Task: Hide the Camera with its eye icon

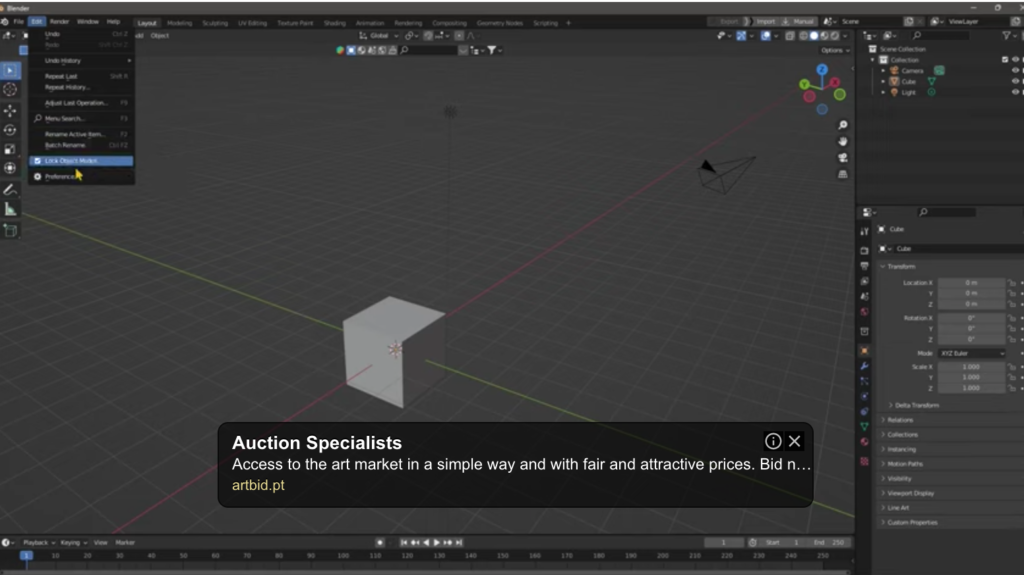Action: coord(1016,71)
